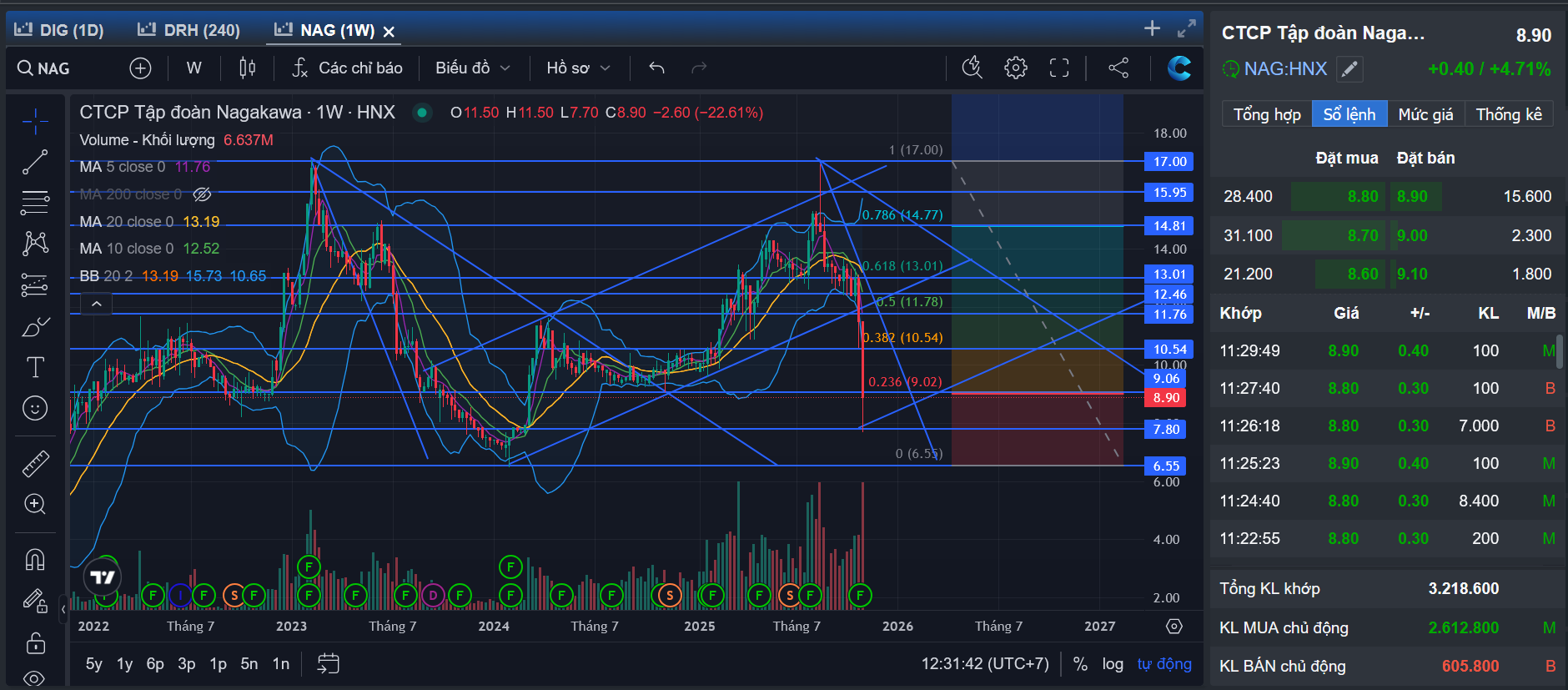The height and width of the screenshot is (690, 1568).
Task: Select the 6p time range
Action: (155, 664)
